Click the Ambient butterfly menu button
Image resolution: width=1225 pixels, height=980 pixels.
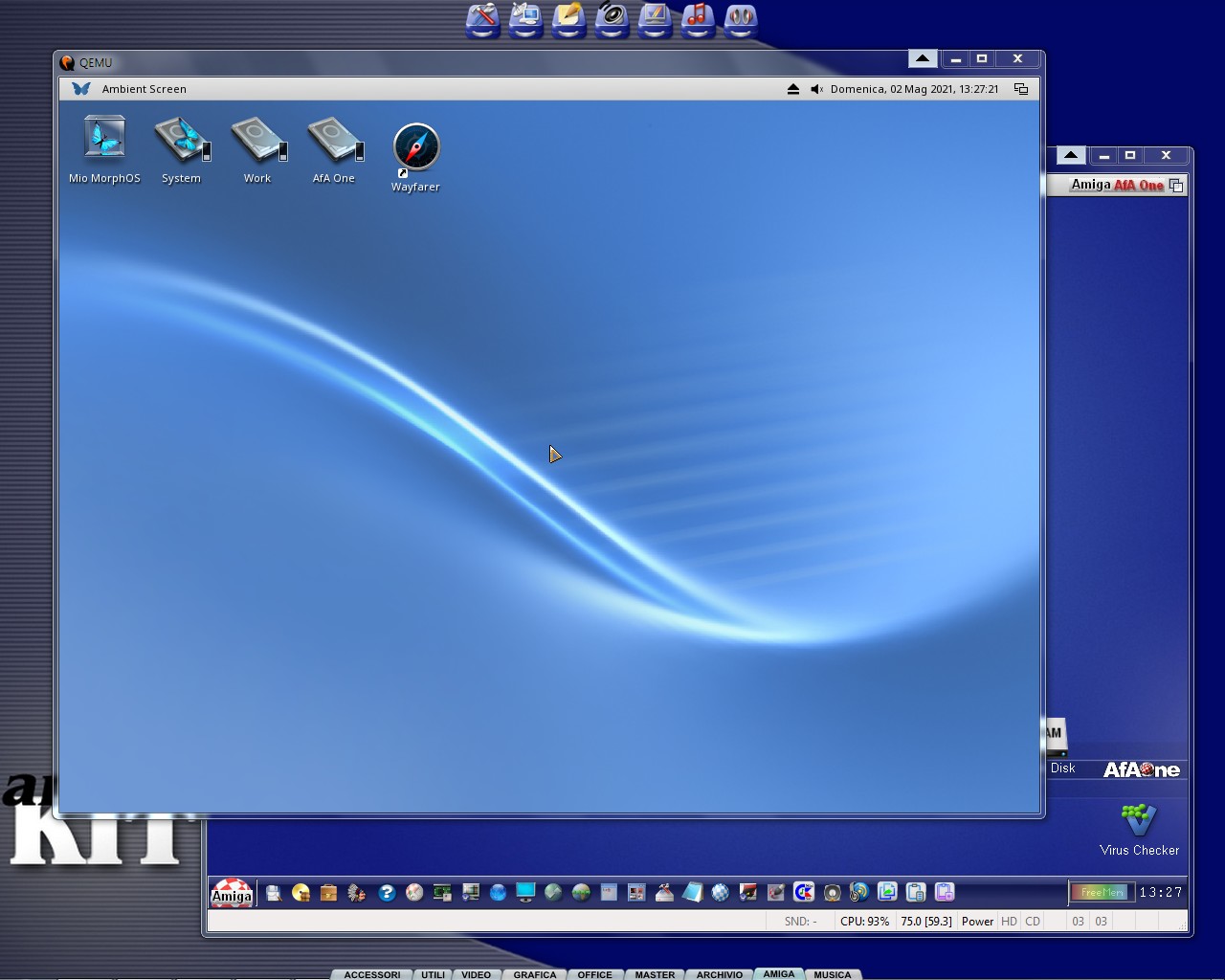click(81, 89)
